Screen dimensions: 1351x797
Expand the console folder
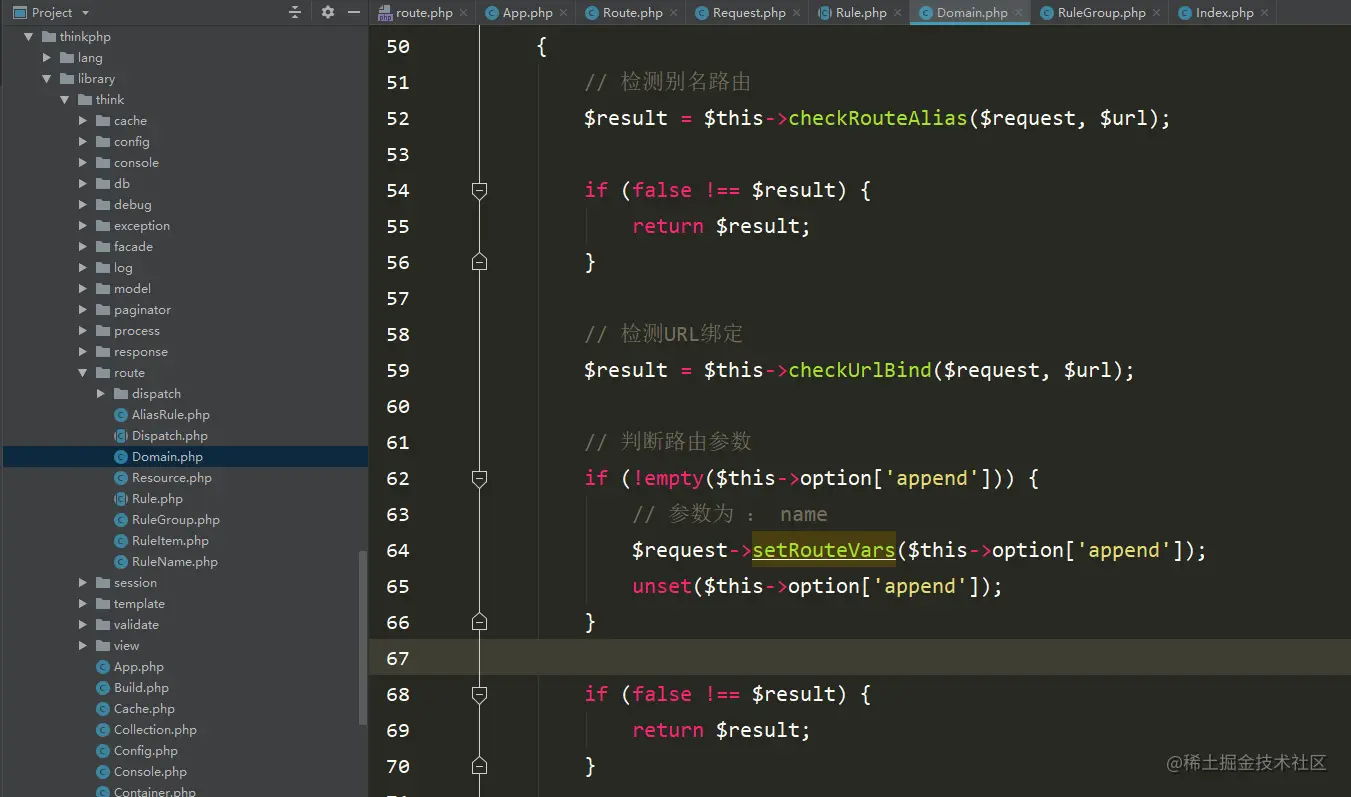[83, 163]
